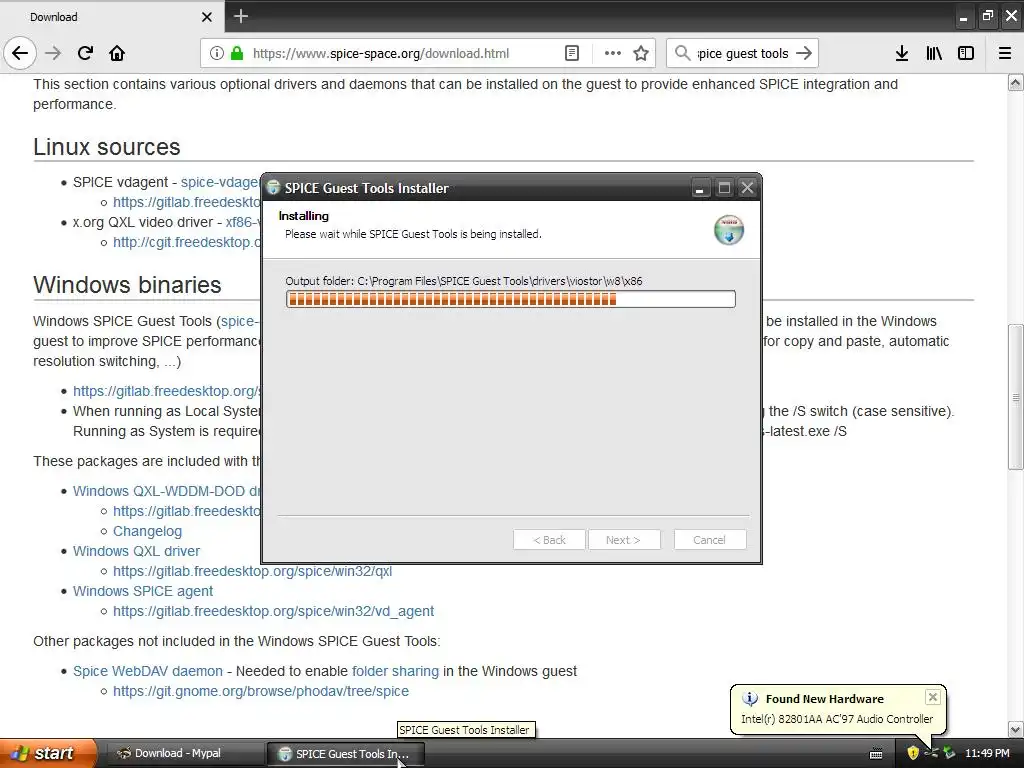
Task: Click the search magnifier icon
Action: pyautogui.click(x=682, y=53)
